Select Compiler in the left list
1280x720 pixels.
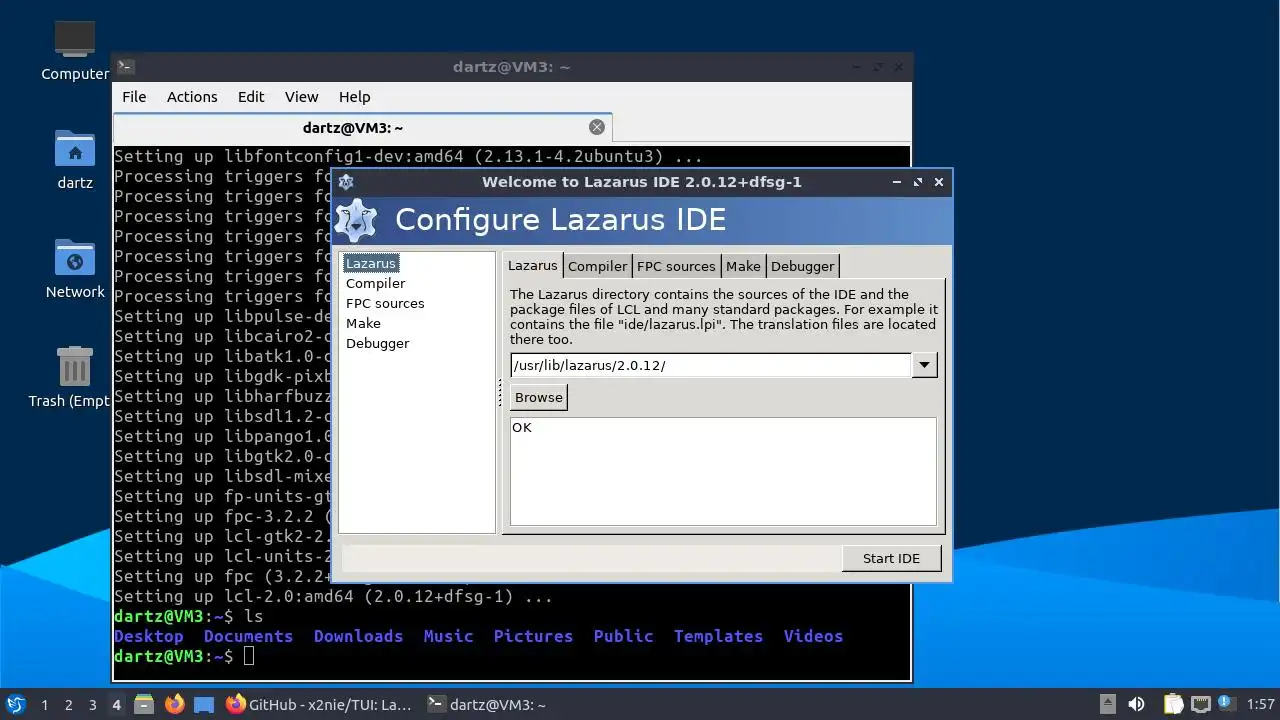375,283
